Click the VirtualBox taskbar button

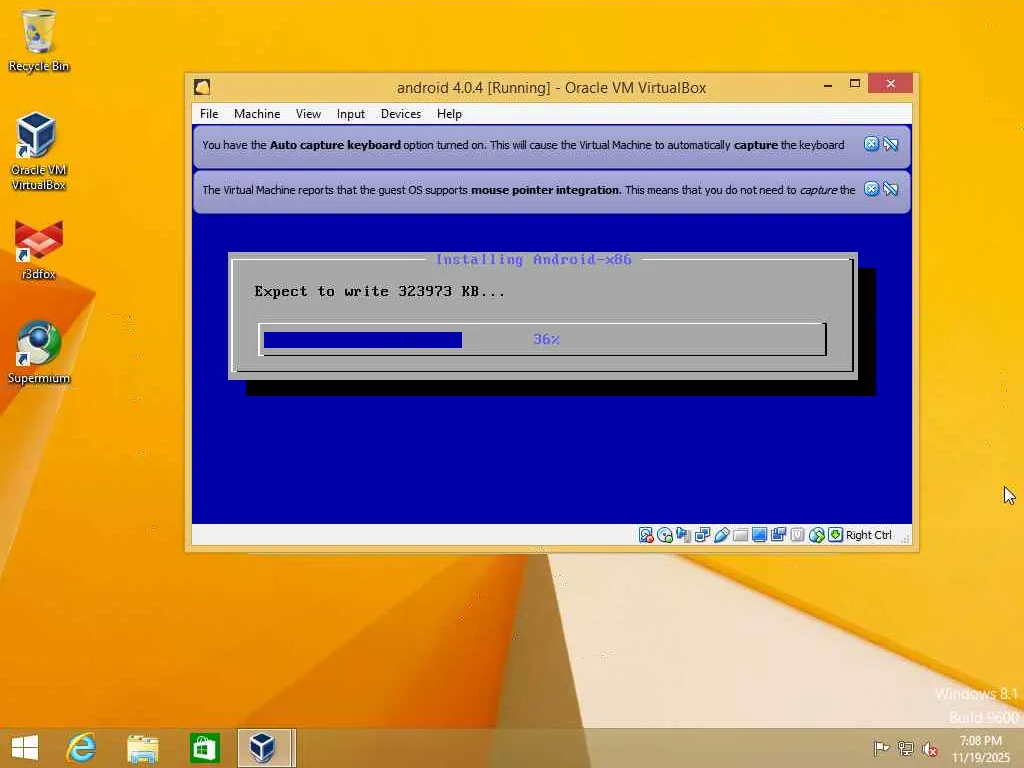[x=266, y=748]
